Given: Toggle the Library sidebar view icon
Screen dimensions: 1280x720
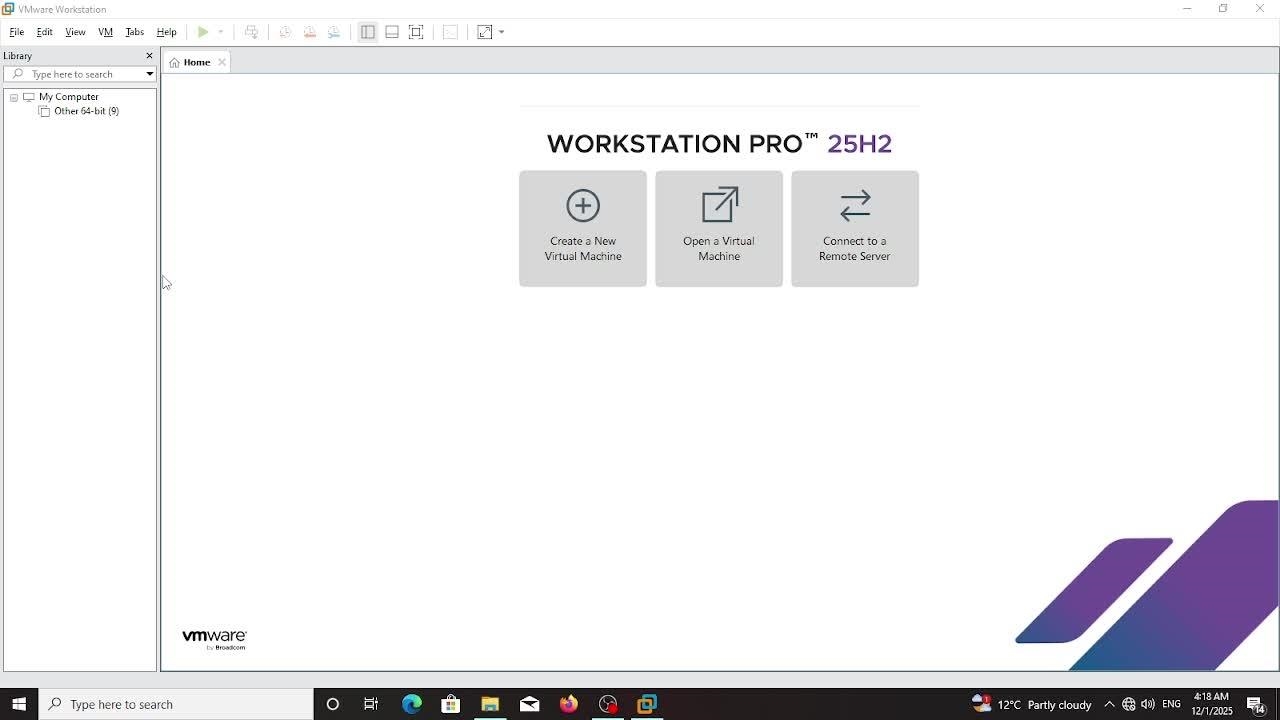Looking at the screenshot, I should 368,32.
